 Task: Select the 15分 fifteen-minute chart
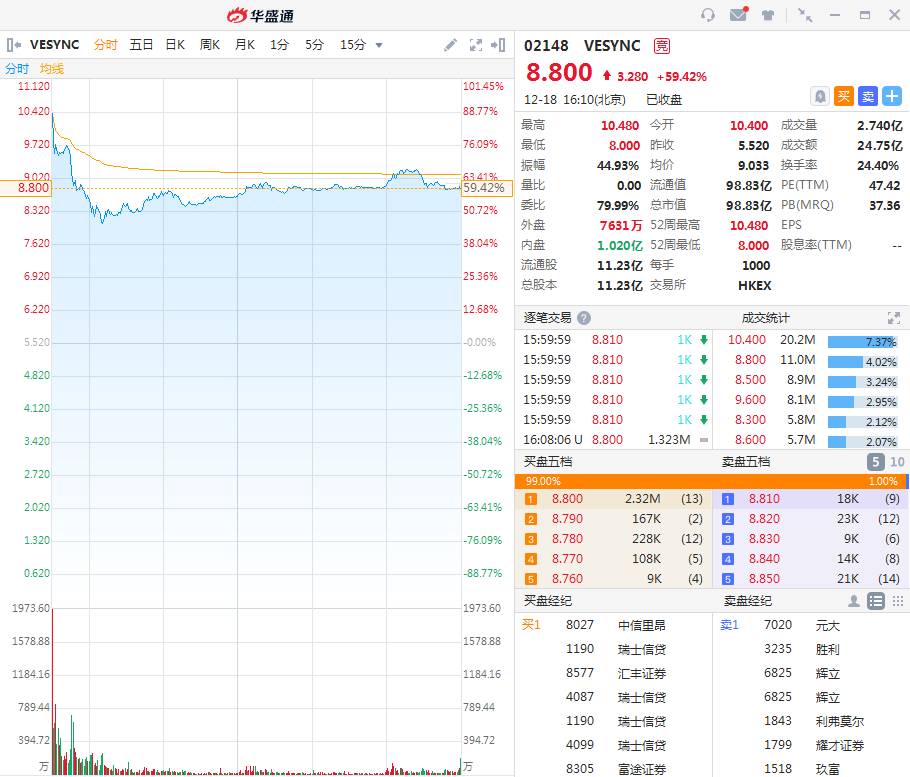click(x=353, y=45)
